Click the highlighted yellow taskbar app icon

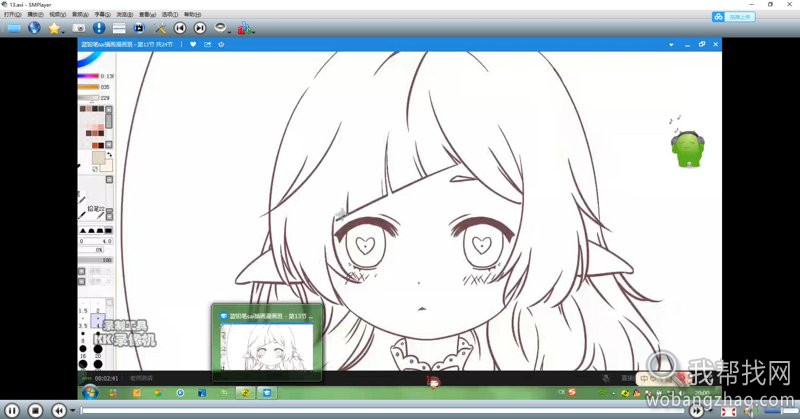coord(245,392)
